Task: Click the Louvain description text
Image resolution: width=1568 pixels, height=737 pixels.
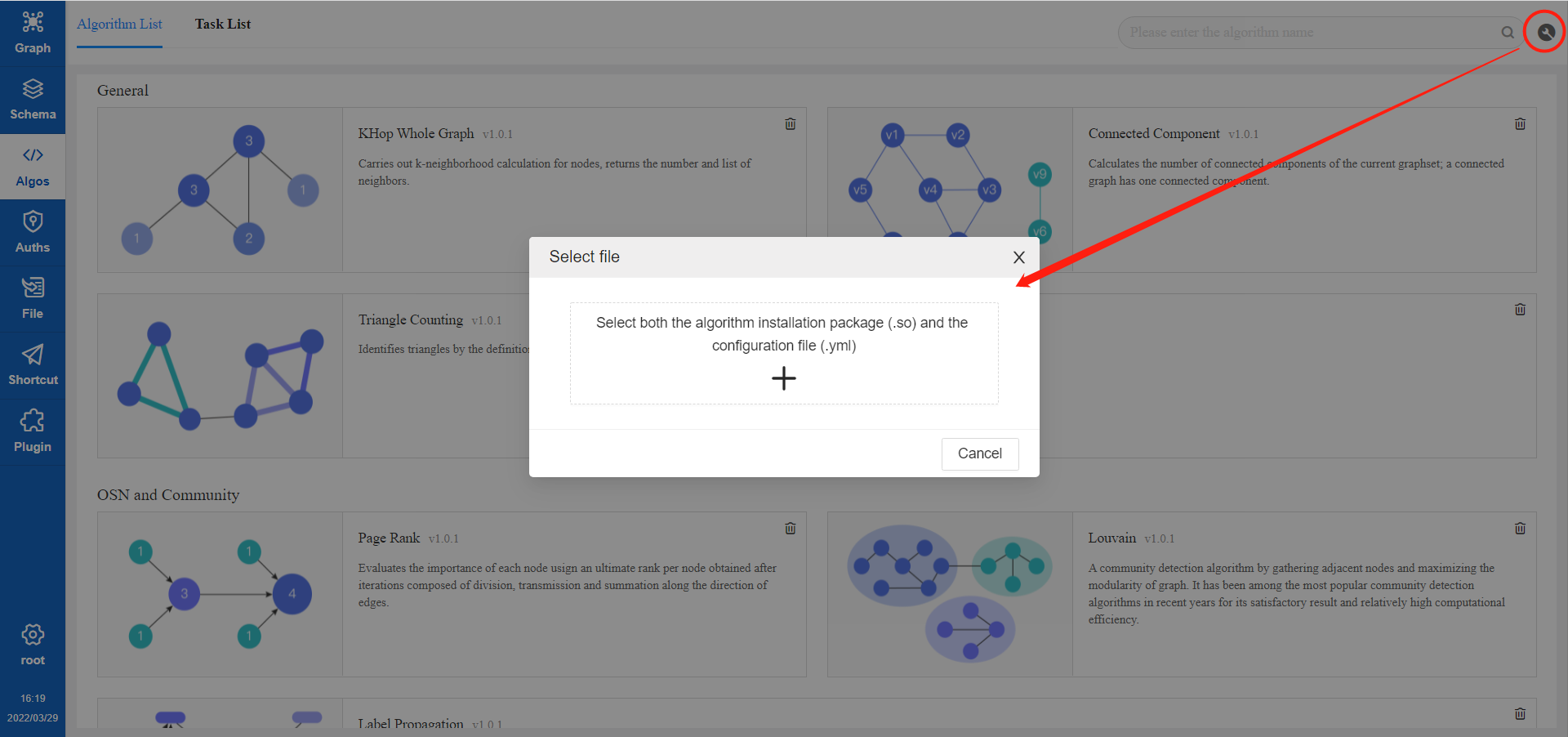Action: click(1297, 594)
